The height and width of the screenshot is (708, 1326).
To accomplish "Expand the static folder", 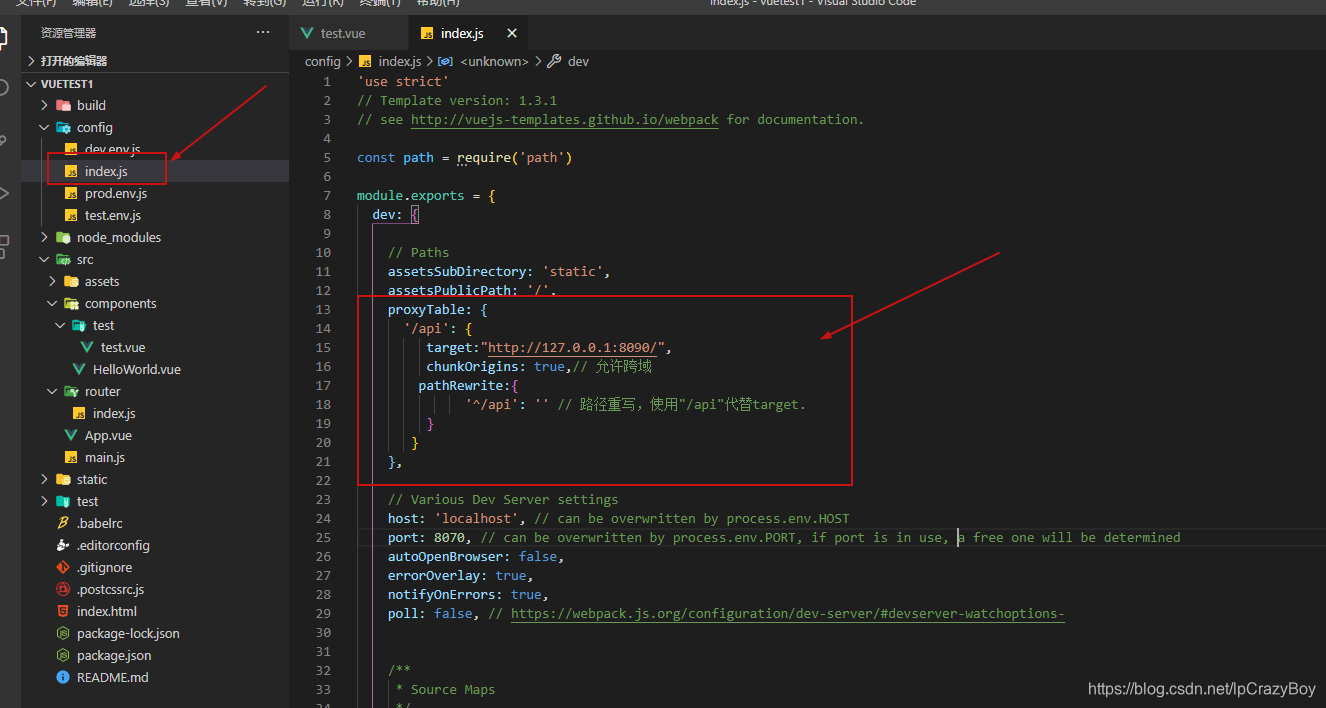I will click(44, 479).
